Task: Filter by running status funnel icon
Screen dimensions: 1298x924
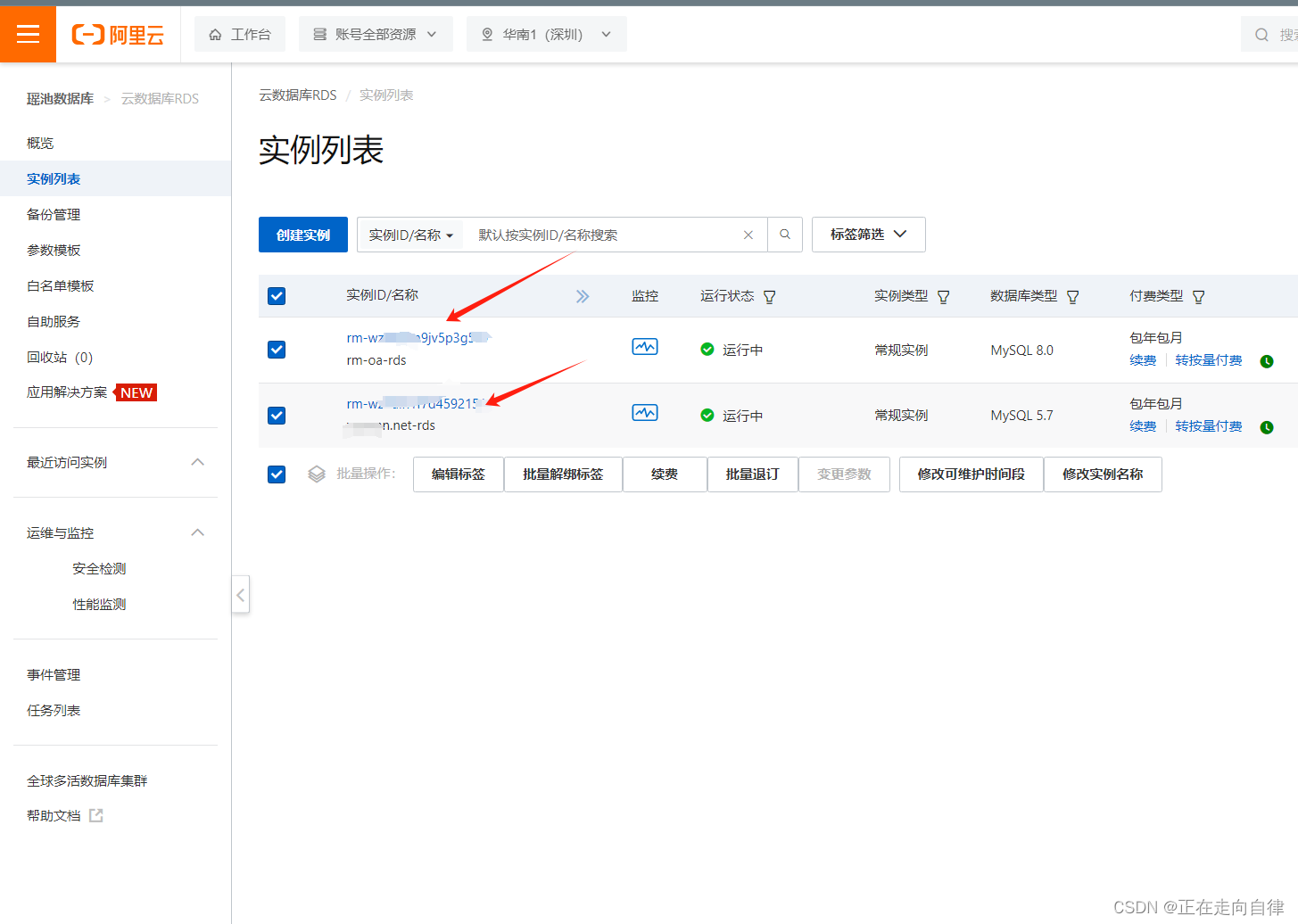Action: tap(770, 297)
